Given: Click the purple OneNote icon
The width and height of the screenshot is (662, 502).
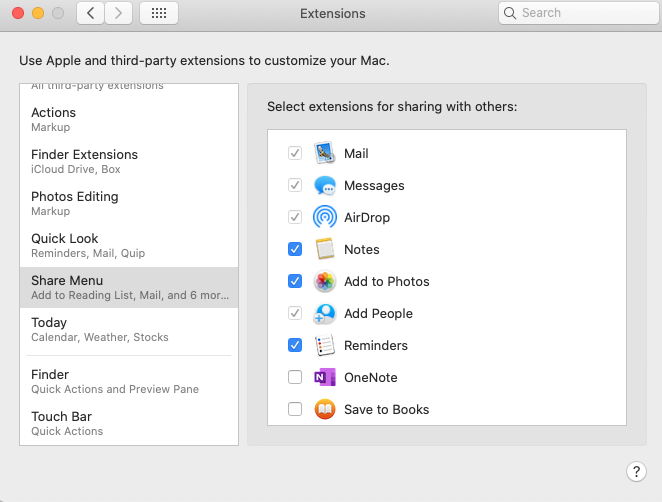Looking at the screenshot, I should pyautogui.click(x=324, y=377).
